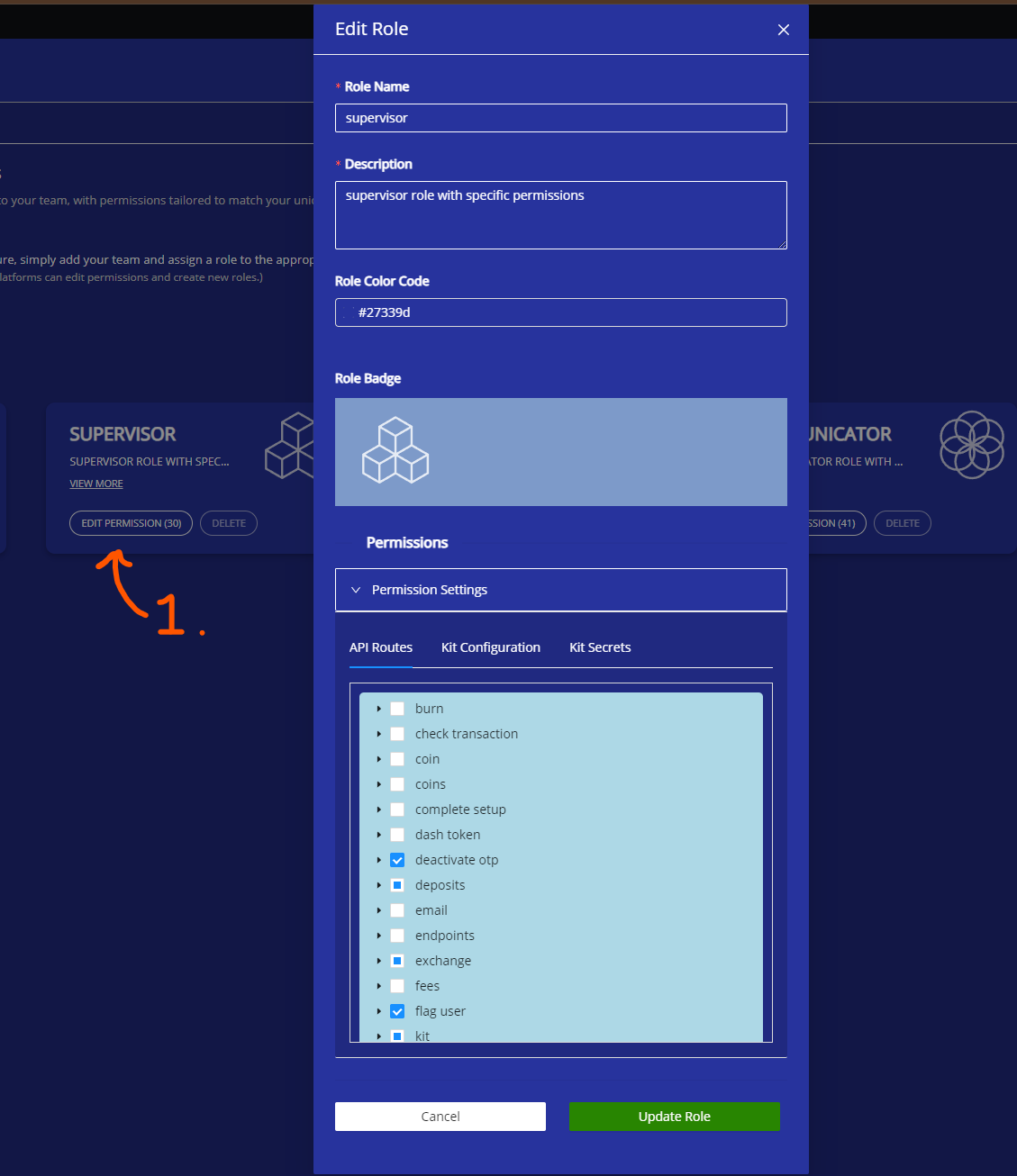
Task: Click the Communicator card flower icon
Action: tap(971, 444)
